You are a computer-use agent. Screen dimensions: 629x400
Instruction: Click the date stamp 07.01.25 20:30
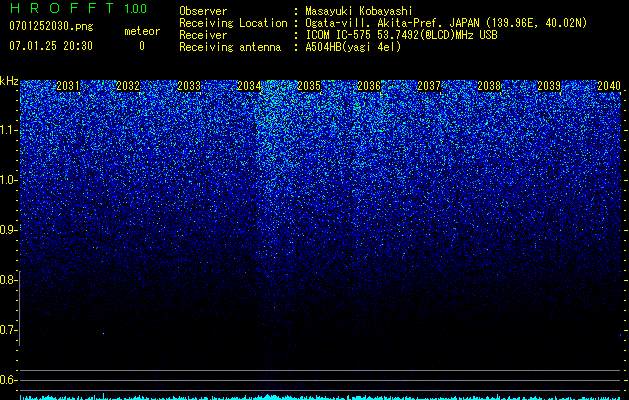[x=51, y=46]
